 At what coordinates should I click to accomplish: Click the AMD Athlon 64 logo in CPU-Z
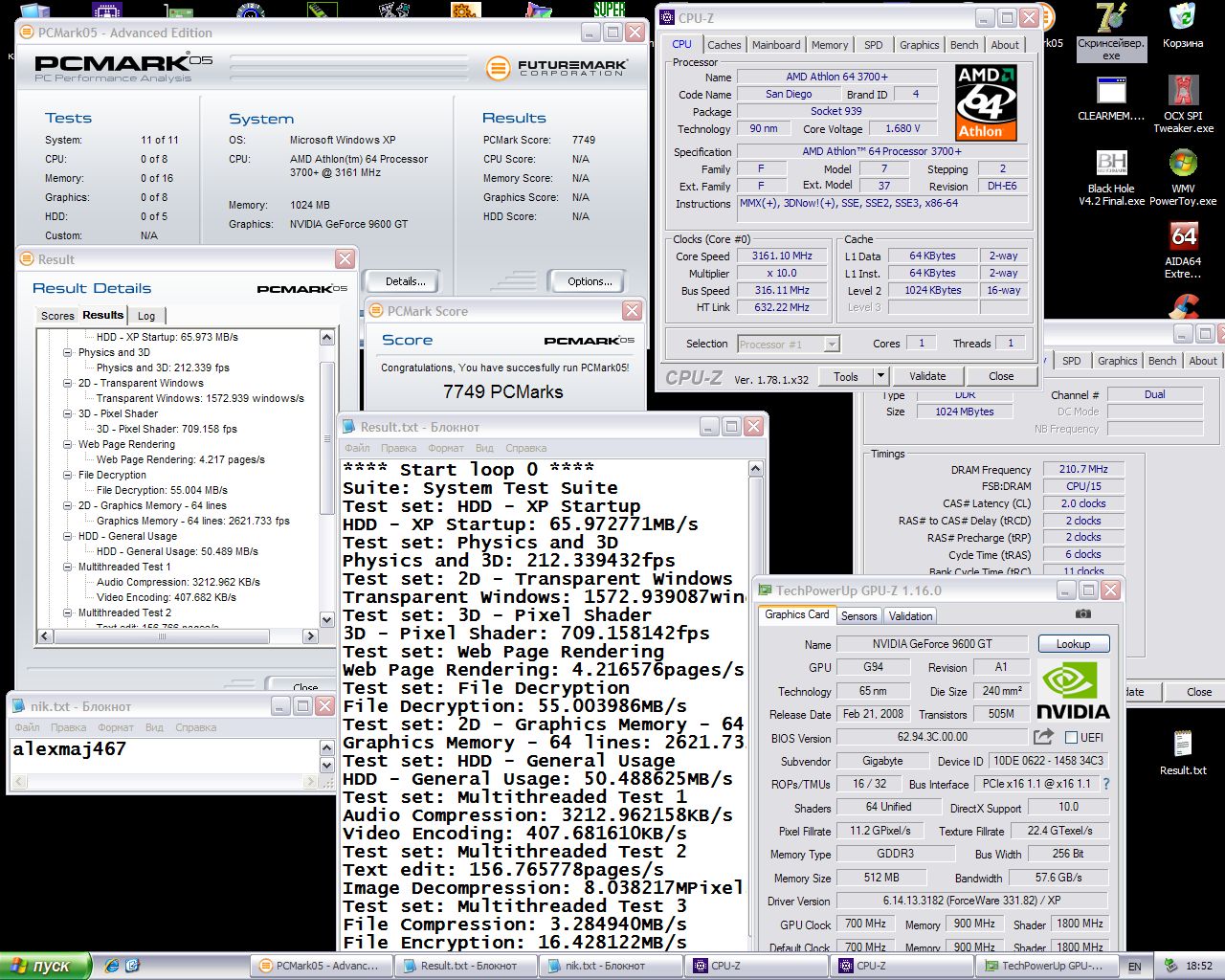coord(986,103)
